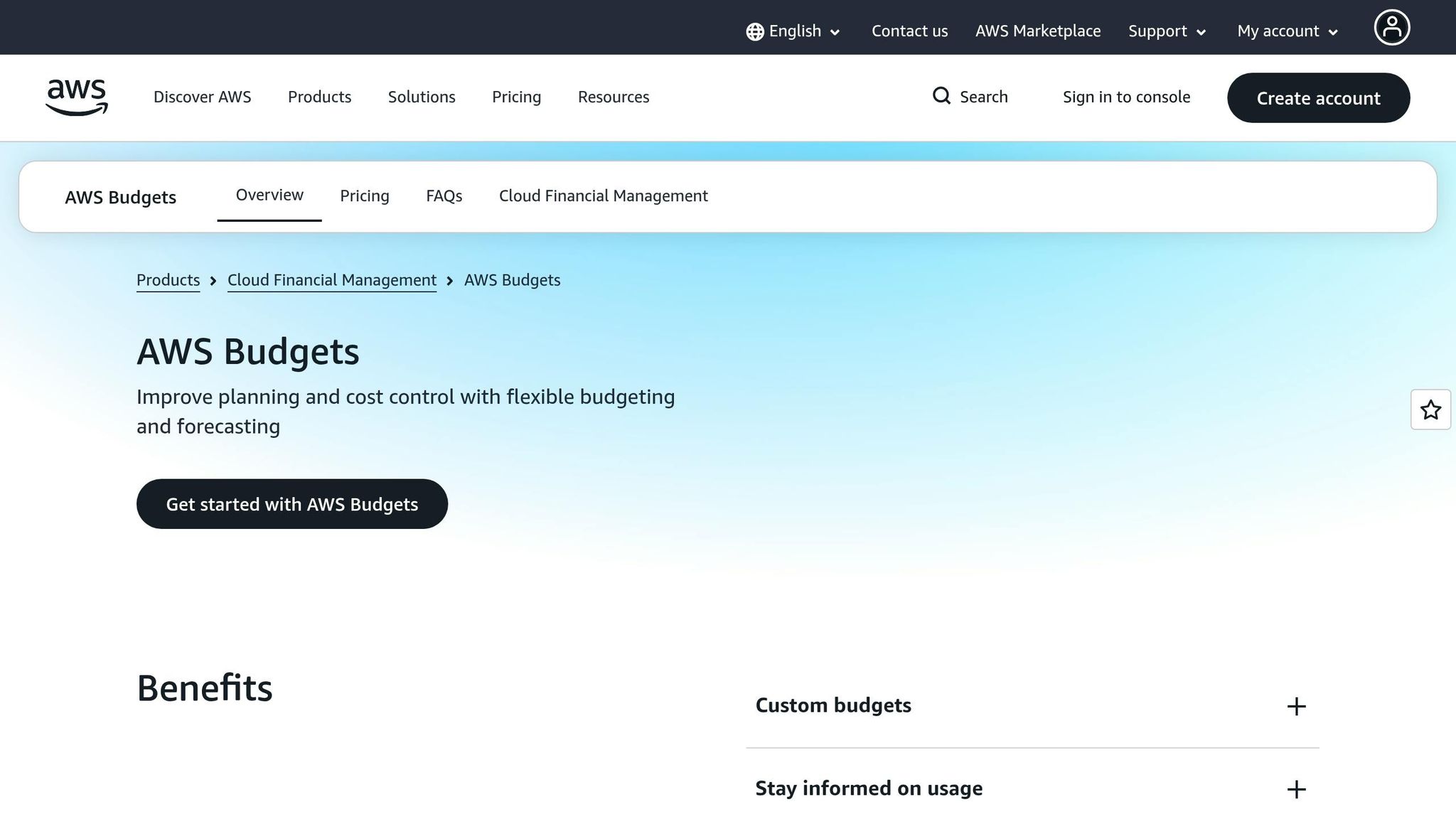1456x819 pixels.
Task: Click the Create account button
Action: click(x=1318, y=98)
